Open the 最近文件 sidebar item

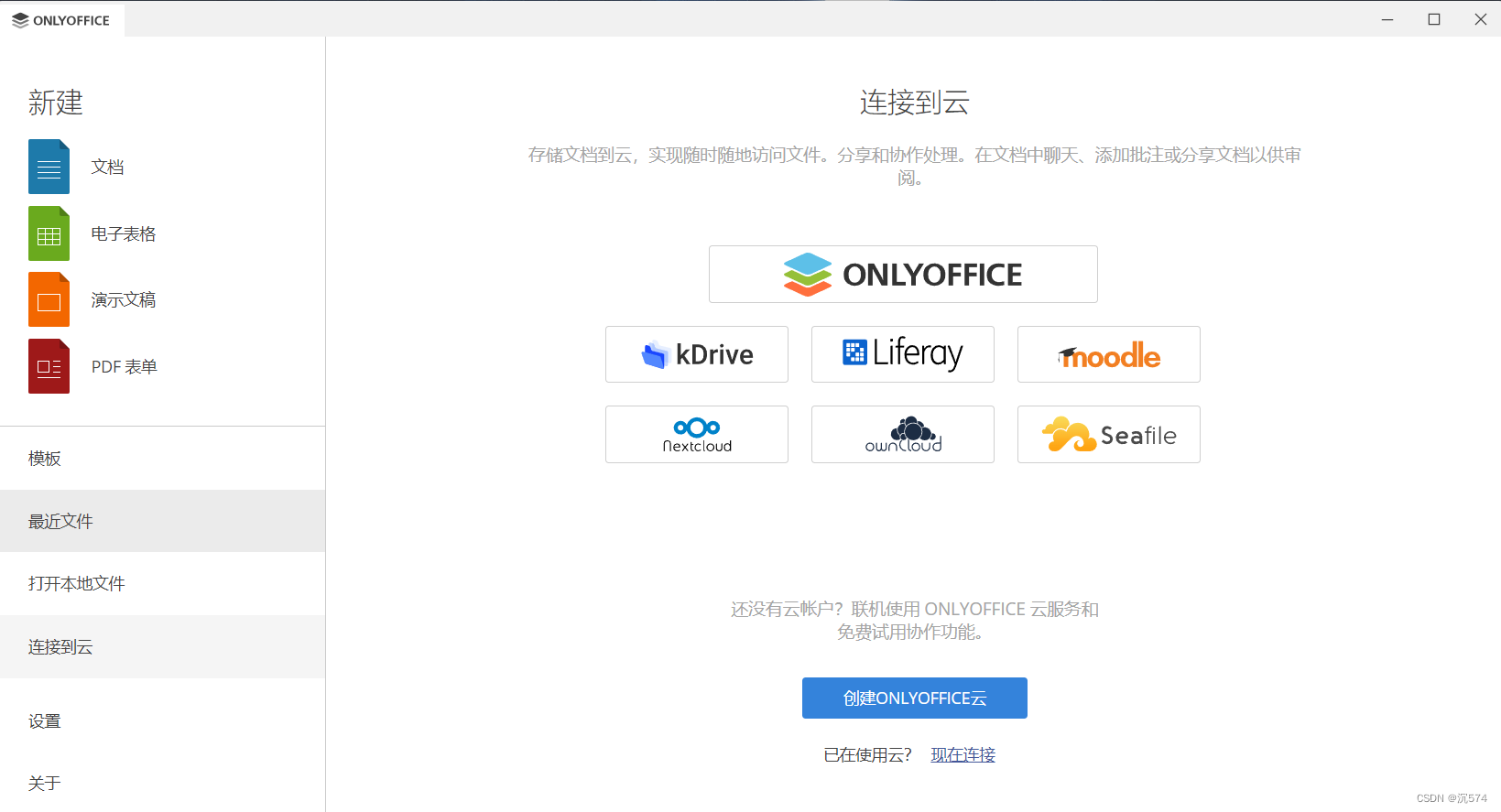tap(162, 521)
